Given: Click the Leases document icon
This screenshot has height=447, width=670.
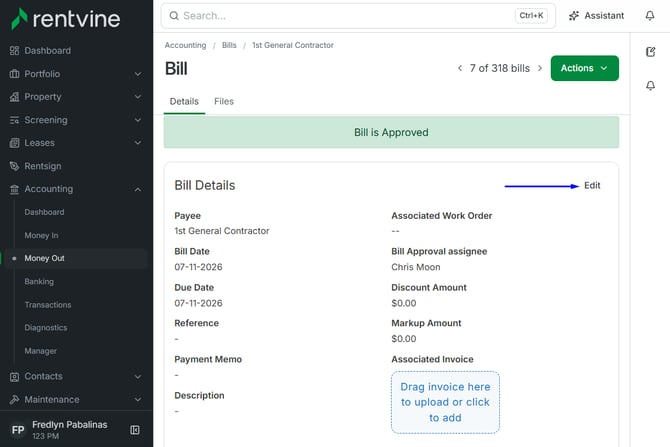Looking at the screenshot, I should [15, 143].
